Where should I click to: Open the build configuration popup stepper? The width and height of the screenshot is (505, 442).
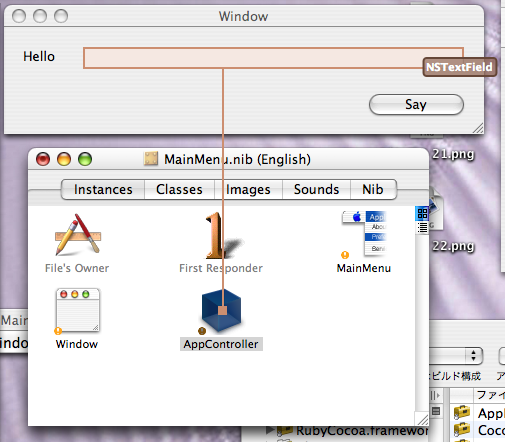point(473,355)
